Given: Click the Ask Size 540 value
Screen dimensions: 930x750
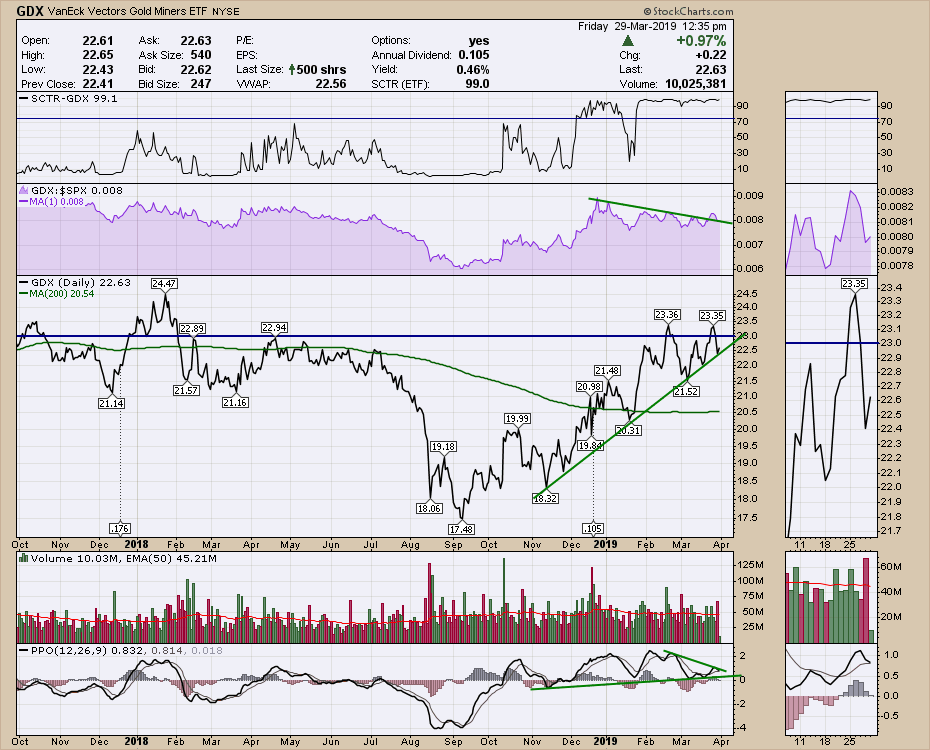Looking at the screenshot, I should tap(201, 55).
